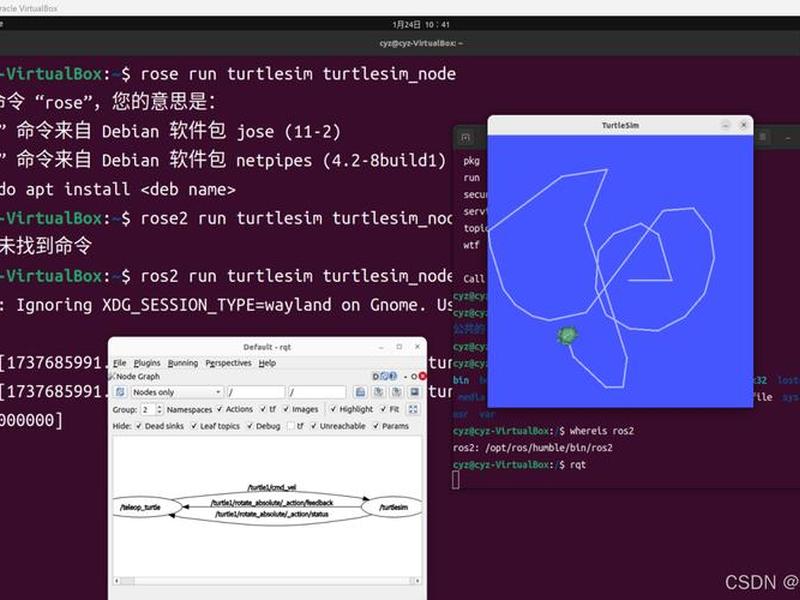The image size is (800, 600).
Task: Click 'sudo apt install <deb name>' terminal line
Action: pos(118,190)
